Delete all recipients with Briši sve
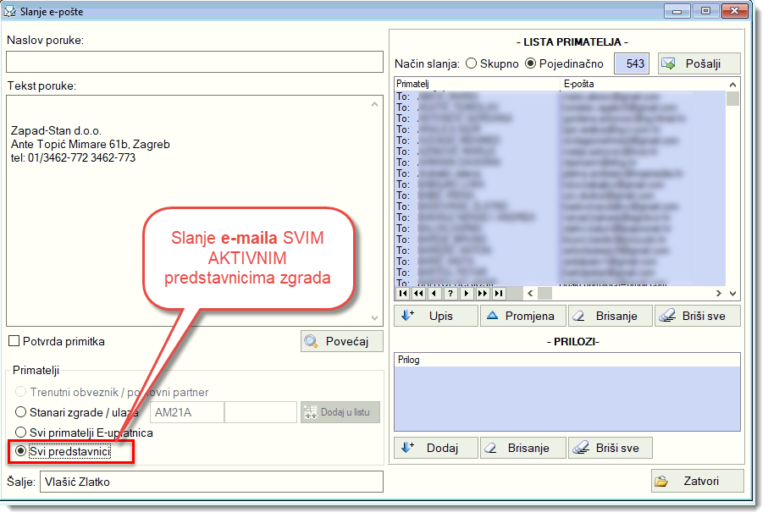Image resolution: width=768 pixels, height=518 pixels. coord(698,316)
